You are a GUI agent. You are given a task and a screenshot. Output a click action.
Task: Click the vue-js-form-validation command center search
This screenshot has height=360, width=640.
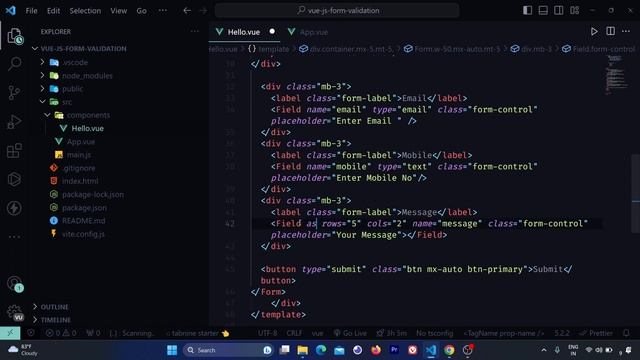coord(337,10)
